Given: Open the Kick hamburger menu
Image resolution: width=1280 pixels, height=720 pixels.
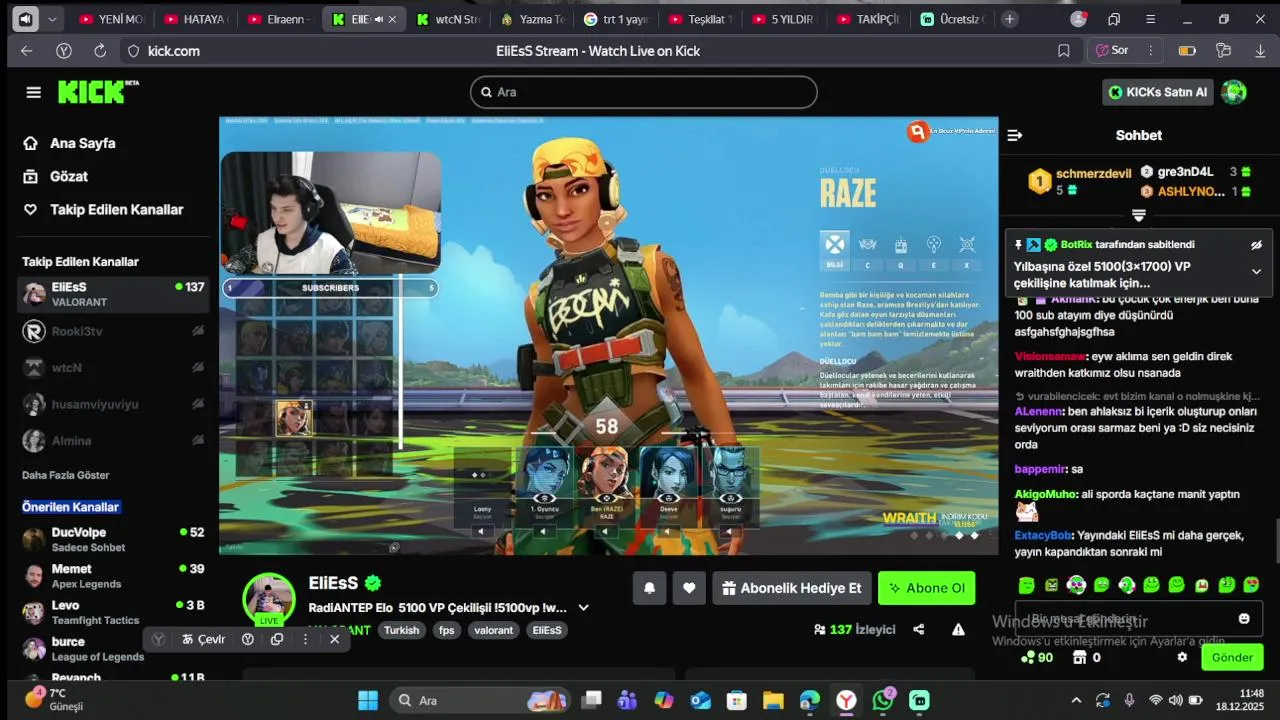Looking at the screenshot, I should point(34,92).
